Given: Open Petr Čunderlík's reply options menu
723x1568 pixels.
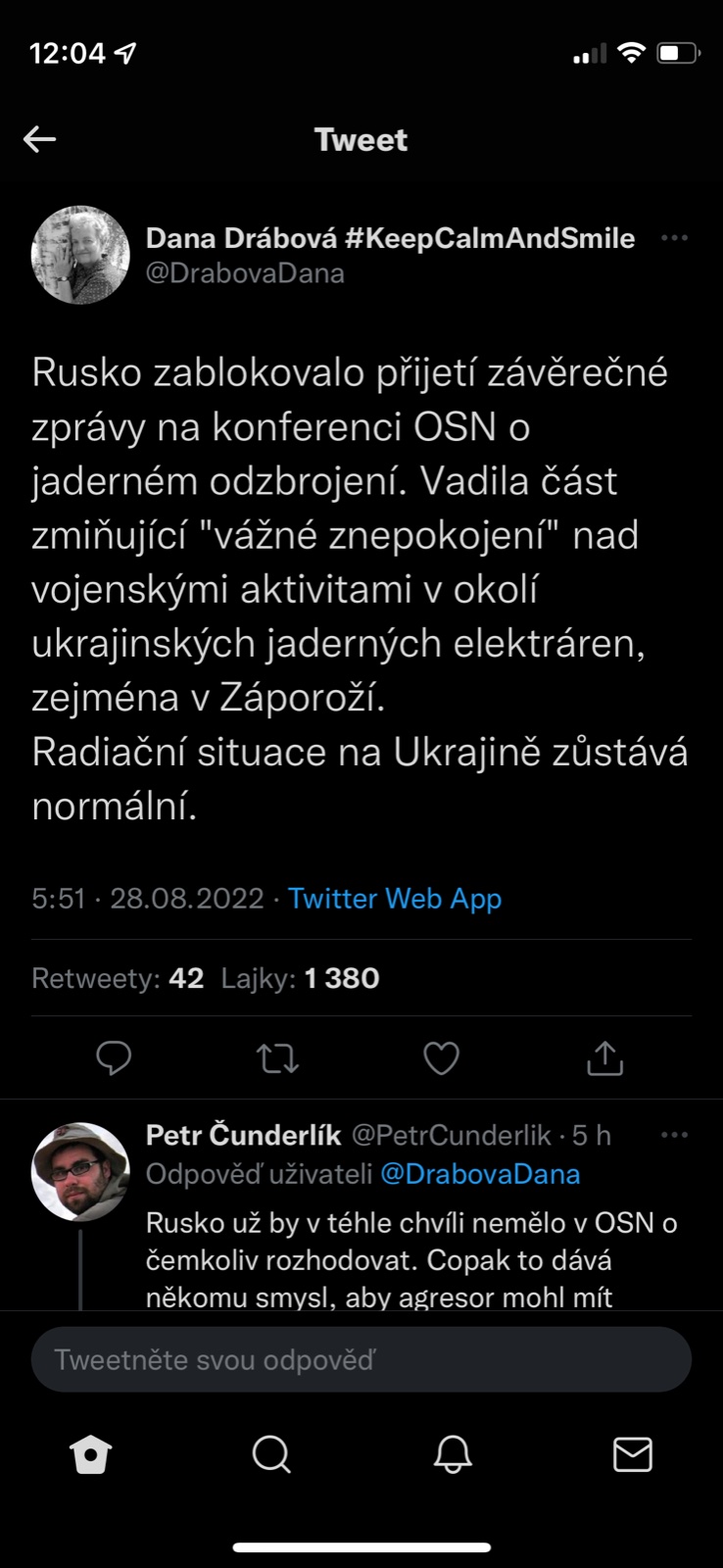Looking at the screenshot, I should [x=674, y=1135].
